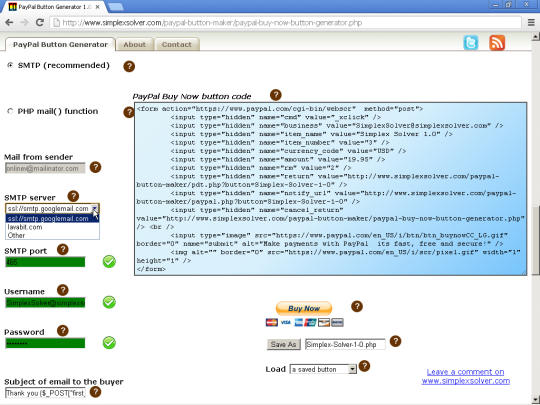The width and height of the screenshot is (540, 405).
Task: Click inside the PayPal button code textarea
Action: tap(330, 189)
